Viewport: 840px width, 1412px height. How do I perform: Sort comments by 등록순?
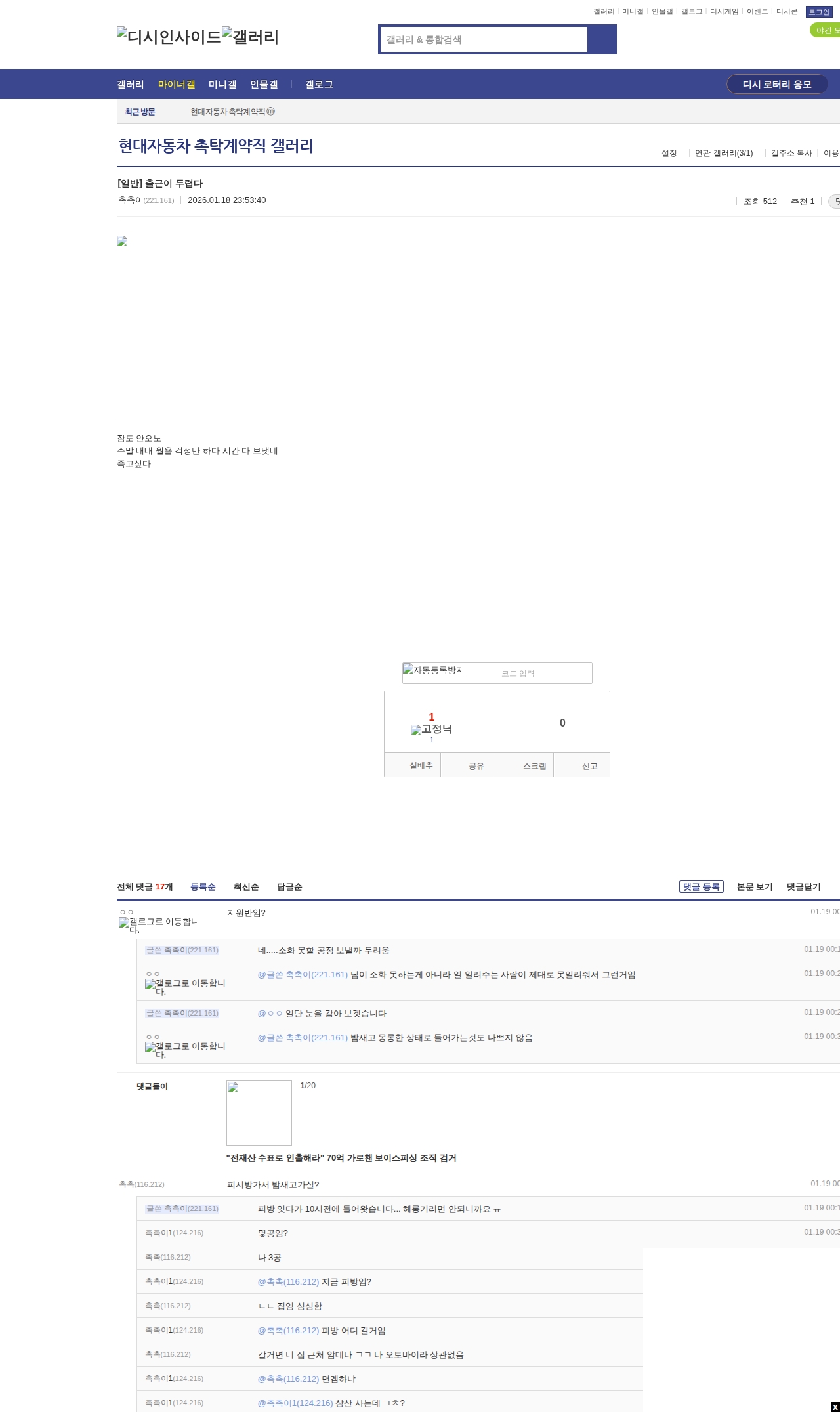203,887
